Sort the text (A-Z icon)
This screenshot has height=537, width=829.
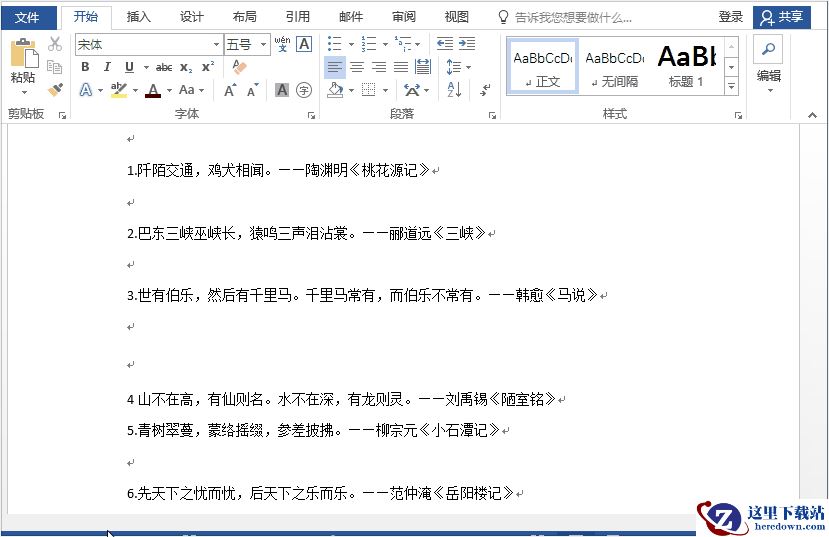click(454, 90)
